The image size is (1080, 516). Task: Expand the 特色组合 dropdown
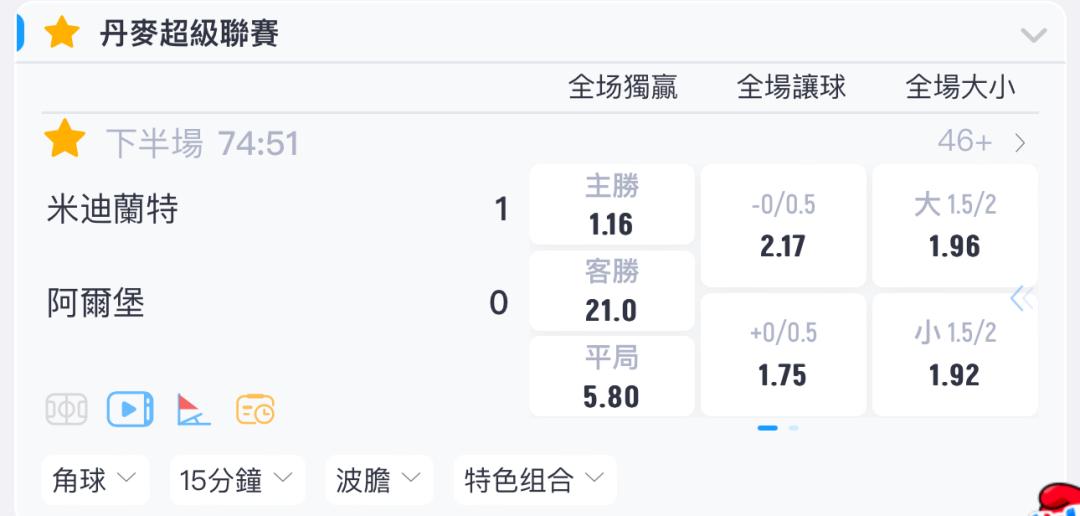click(x=534, y=479)
